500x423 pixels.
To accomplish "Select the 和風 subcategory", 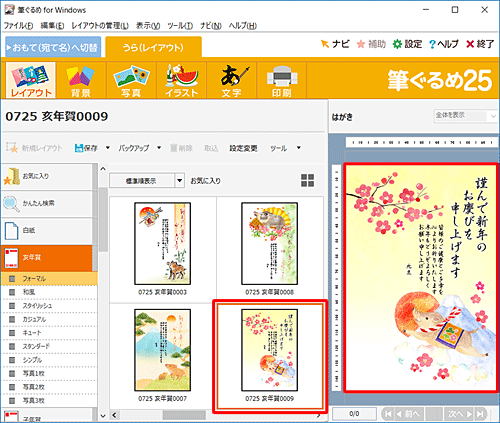I will [49, 292].
